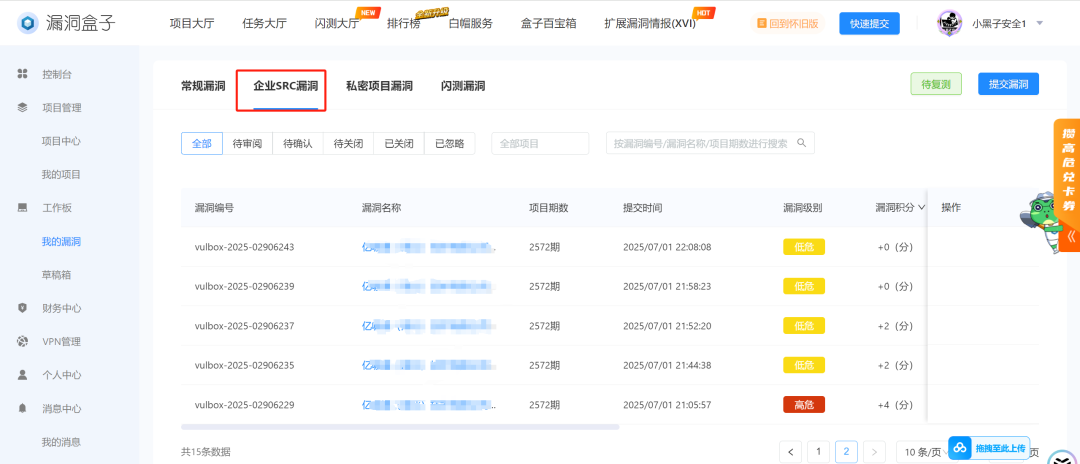Click the 消息中心 bell icon
The height and width of the screenshot is (464, 1080).
22,408
